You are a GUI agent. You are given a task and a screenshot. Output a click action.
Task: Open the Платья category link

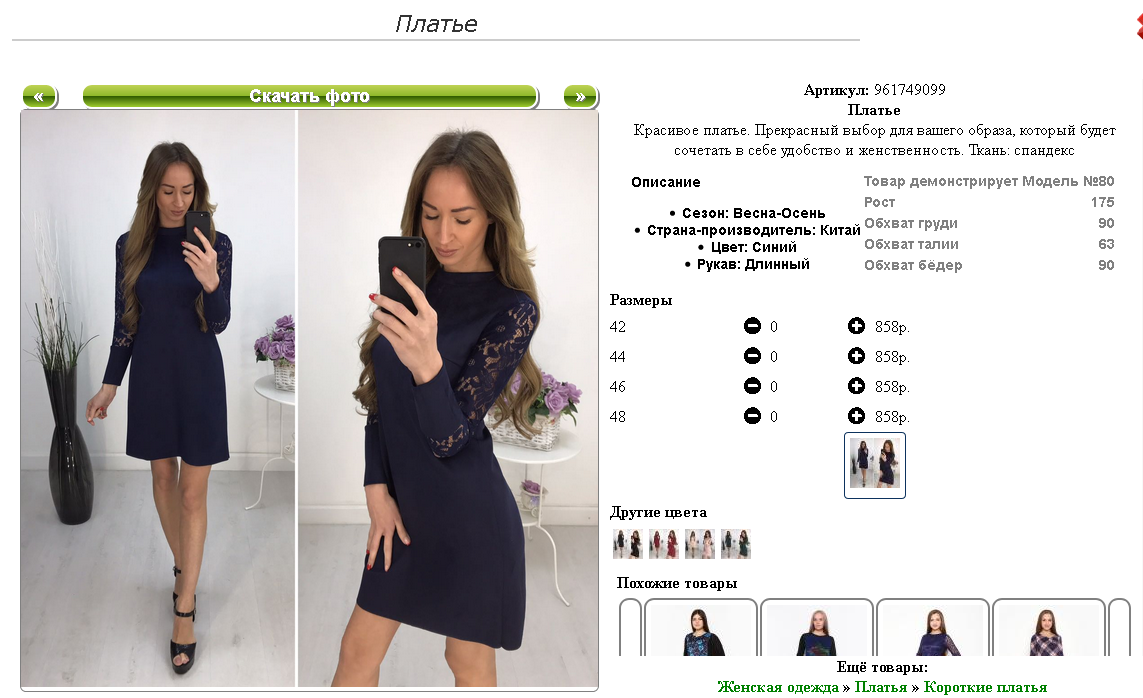coord(881,687)
